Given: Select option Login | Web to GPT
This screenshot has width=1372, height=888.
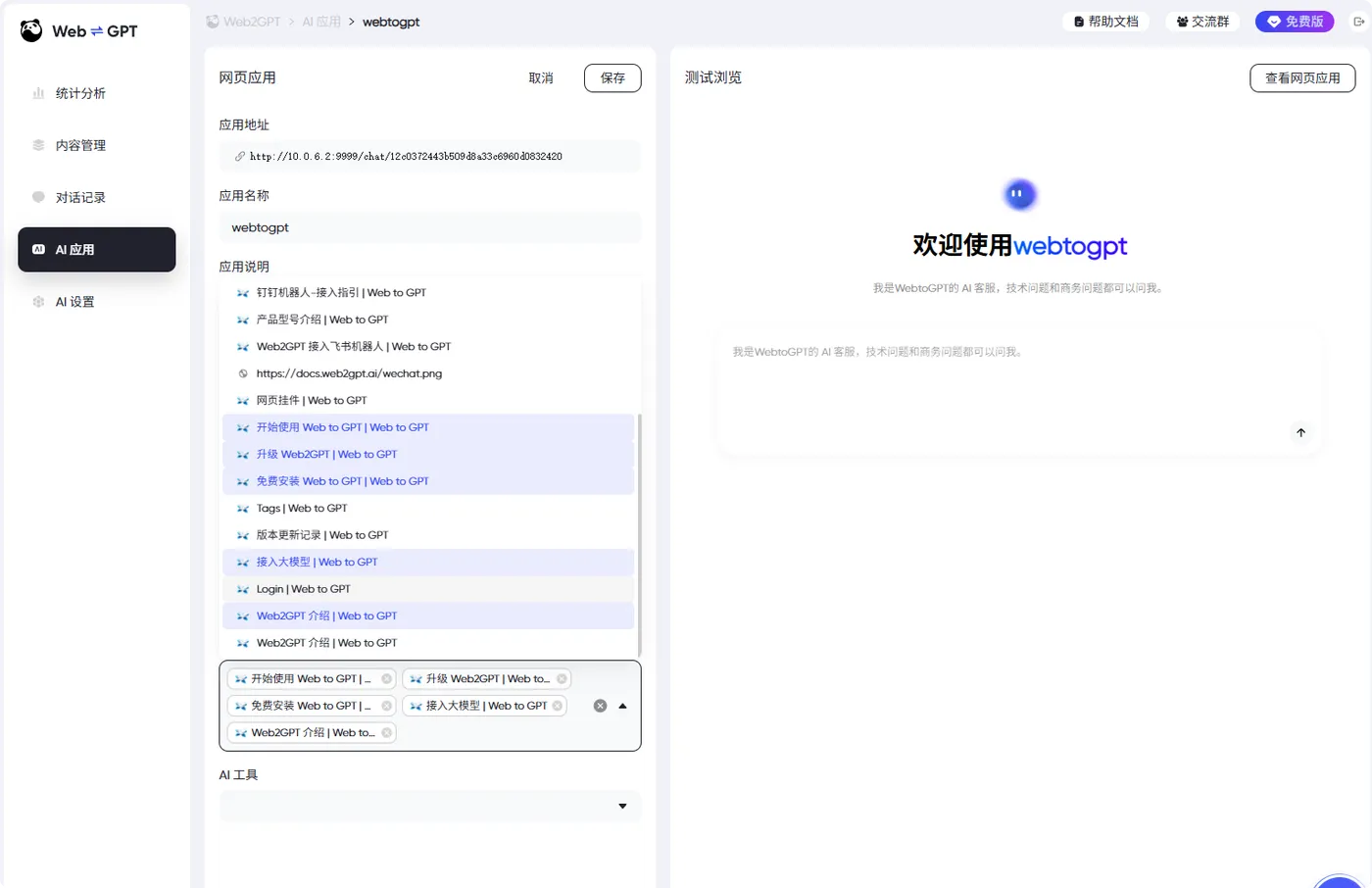Looking at the screenshot, I should pos(428,589).
